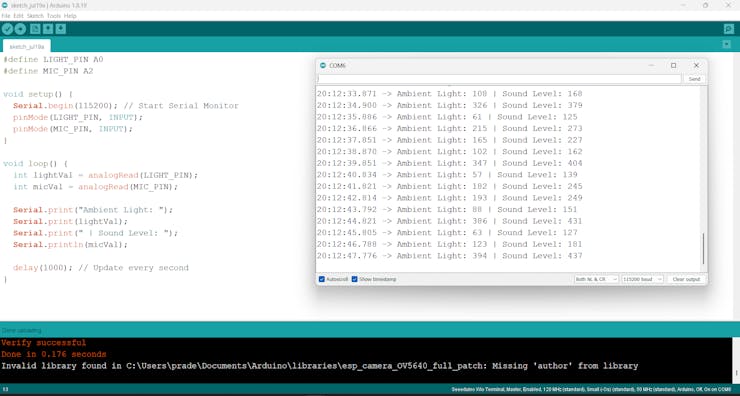The width and height of the screenshot is (740, 396).
Task: Open the Sketch menu
Action: pos(35,16)
